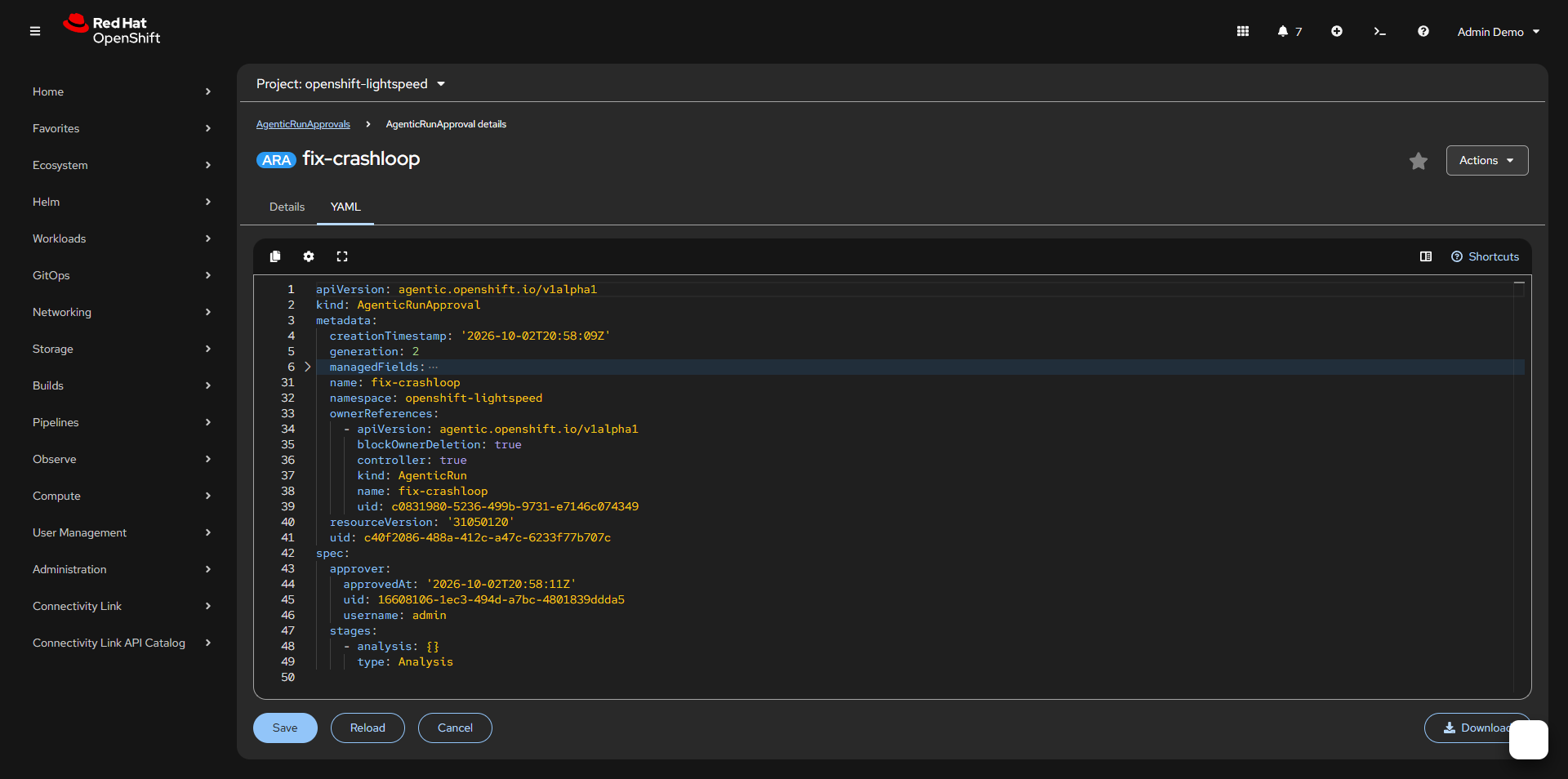The image size is (1568, 779).
Task: Open the help question mark menu
Action: (x=1423, y=31)
